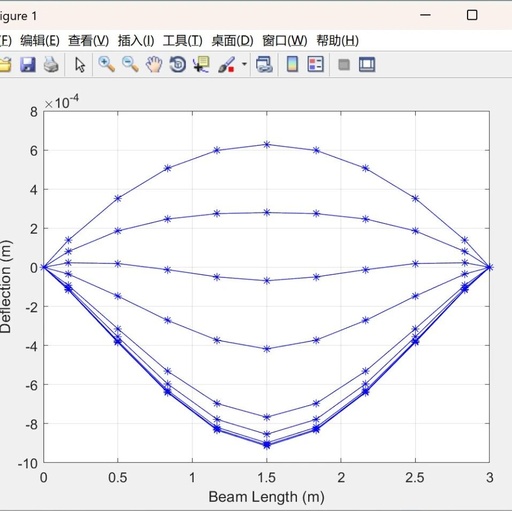Open the 帮助(H) menu

click(337, 41)
